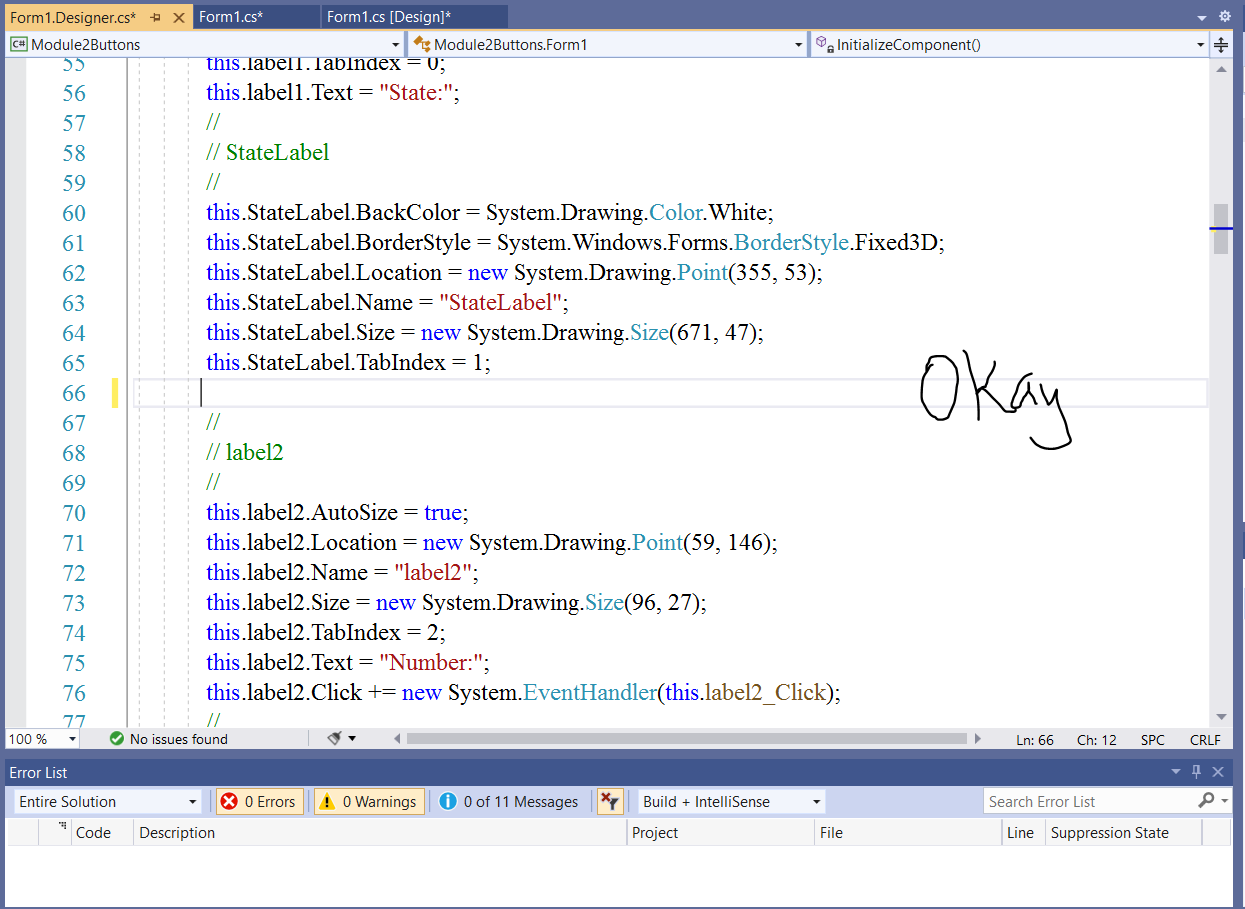Click the class icon beside Module2Buttons.Form1

click(422, 44)
